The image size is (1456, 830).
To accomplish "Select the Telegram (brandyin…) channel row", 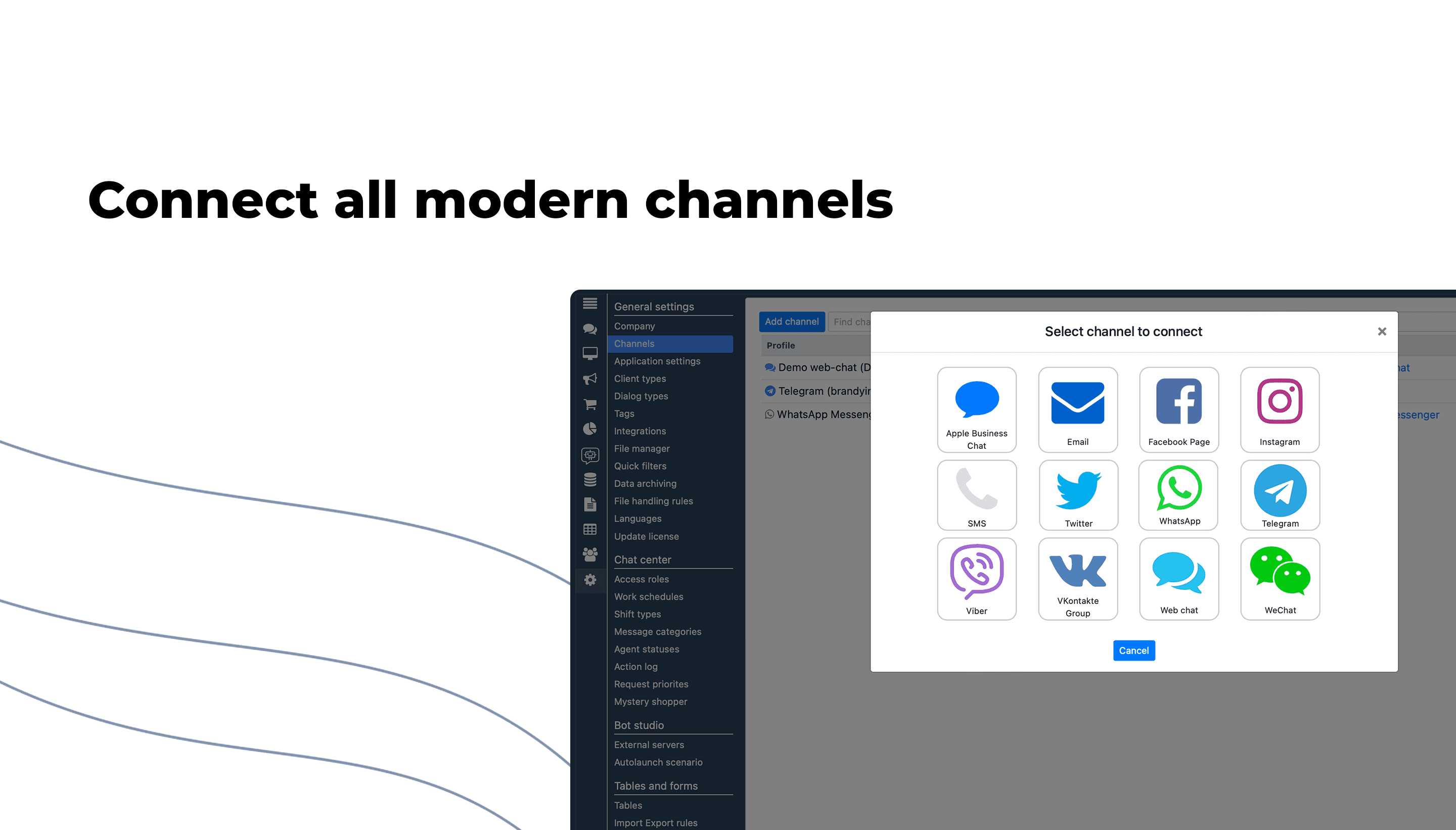I will 817,391.
